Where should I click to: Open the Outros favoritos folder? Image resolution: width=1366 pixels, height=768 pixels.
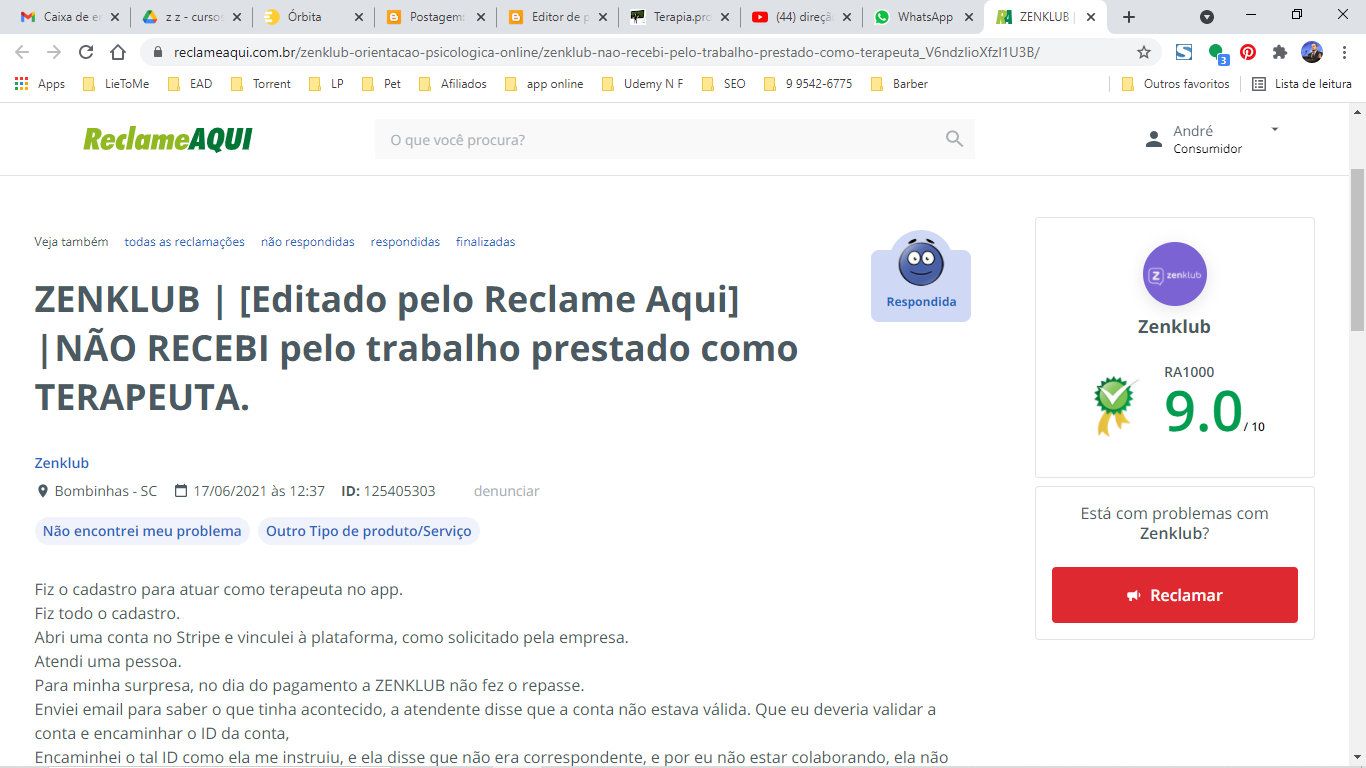(1176, 84)
